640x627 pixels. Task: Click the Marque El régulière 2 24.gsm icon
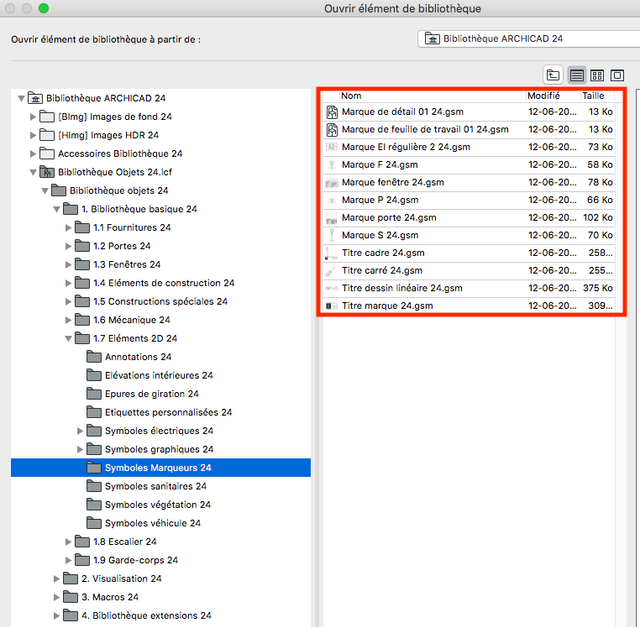[x=332, y=147]
